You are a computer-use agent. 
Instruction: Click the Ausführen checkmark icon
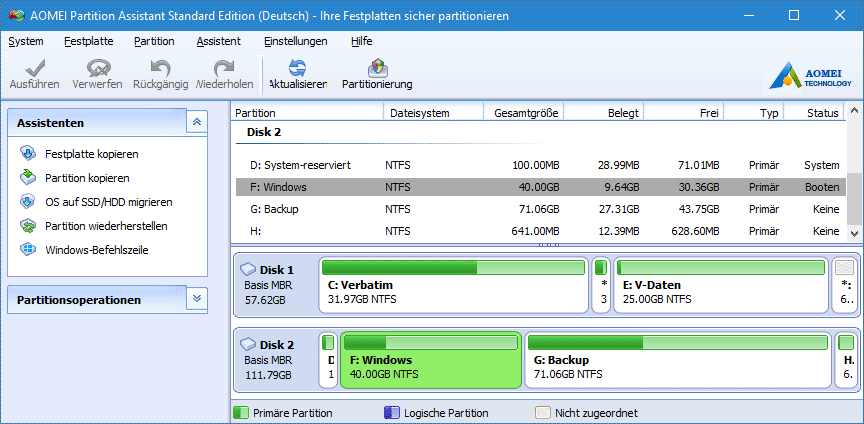[34, 68]
